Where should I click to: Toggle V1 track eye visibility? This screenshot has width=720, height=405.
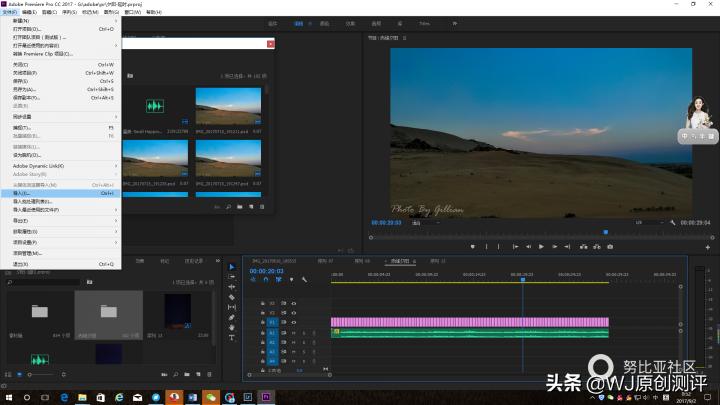click(x=293, y=323)
